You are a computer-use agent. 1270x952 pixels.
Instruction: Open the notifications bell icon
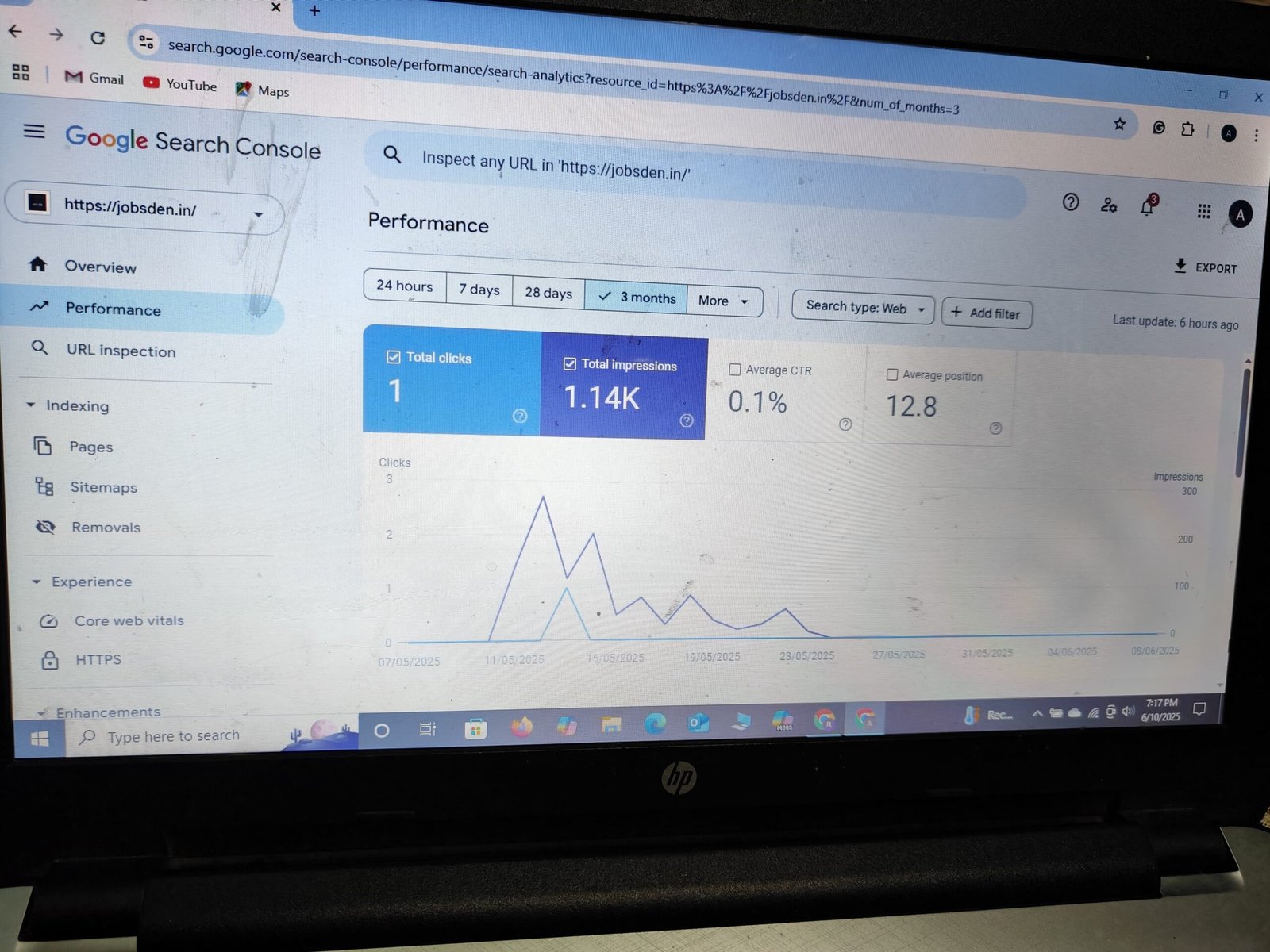(x=1148, y=206)
